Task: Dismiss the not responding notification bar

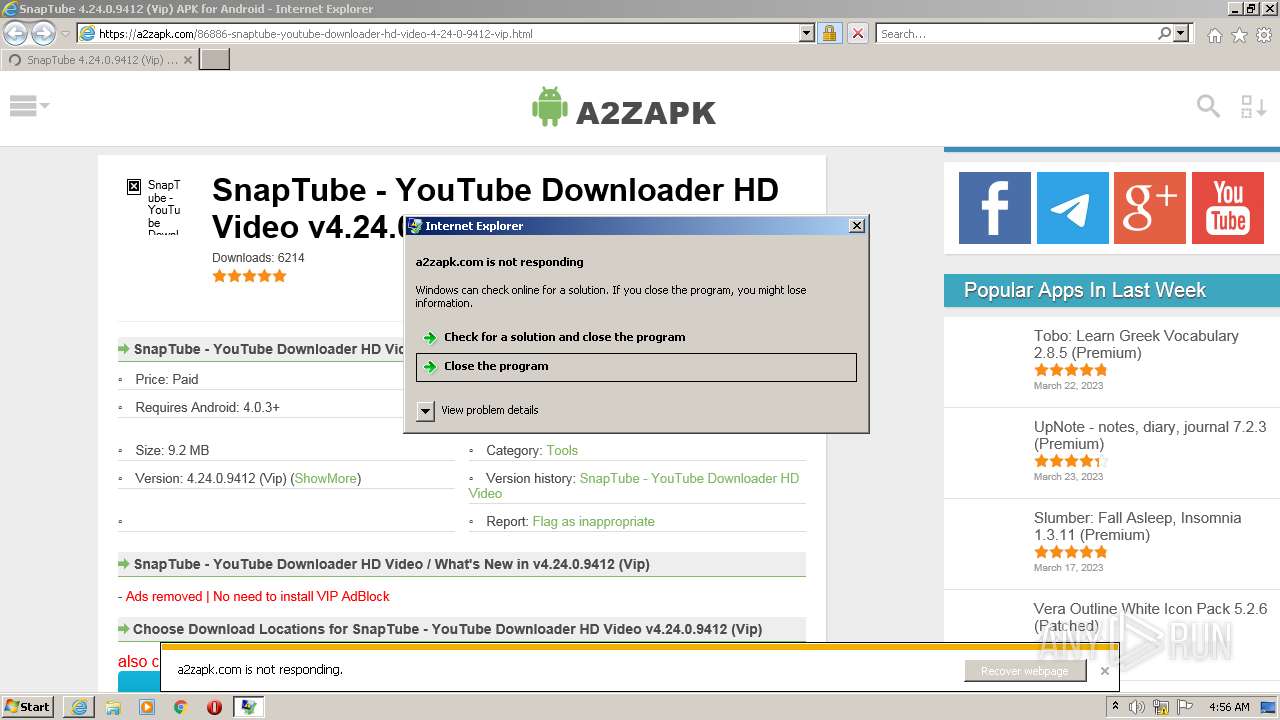Action: click(1104, 671)
